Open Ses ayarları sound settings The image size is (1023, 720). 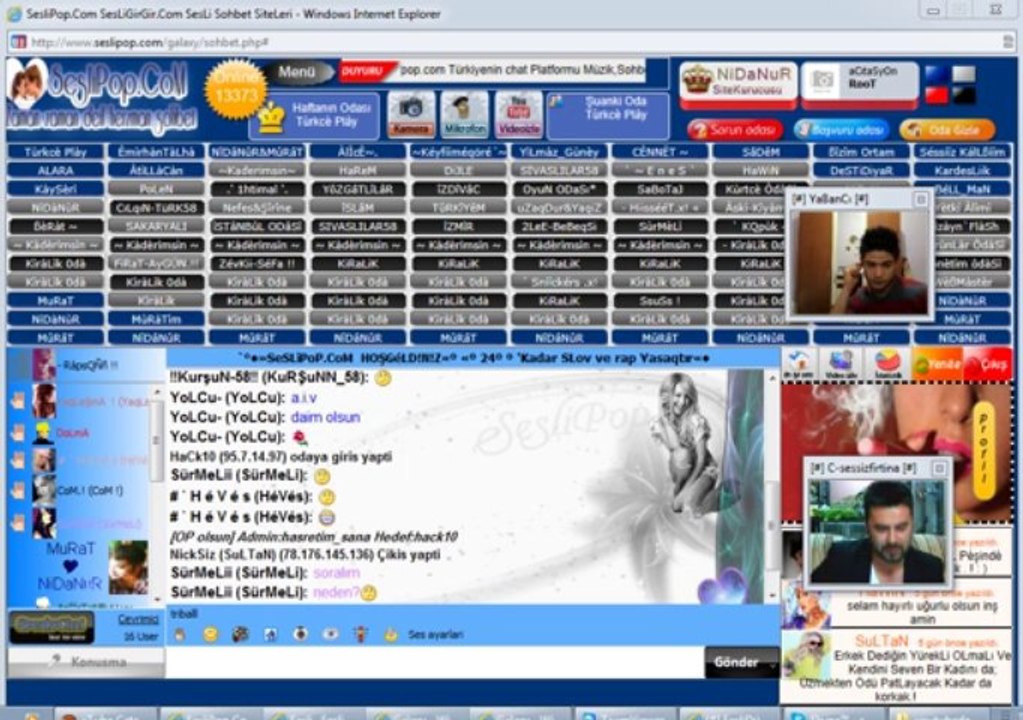coord(435,635)
